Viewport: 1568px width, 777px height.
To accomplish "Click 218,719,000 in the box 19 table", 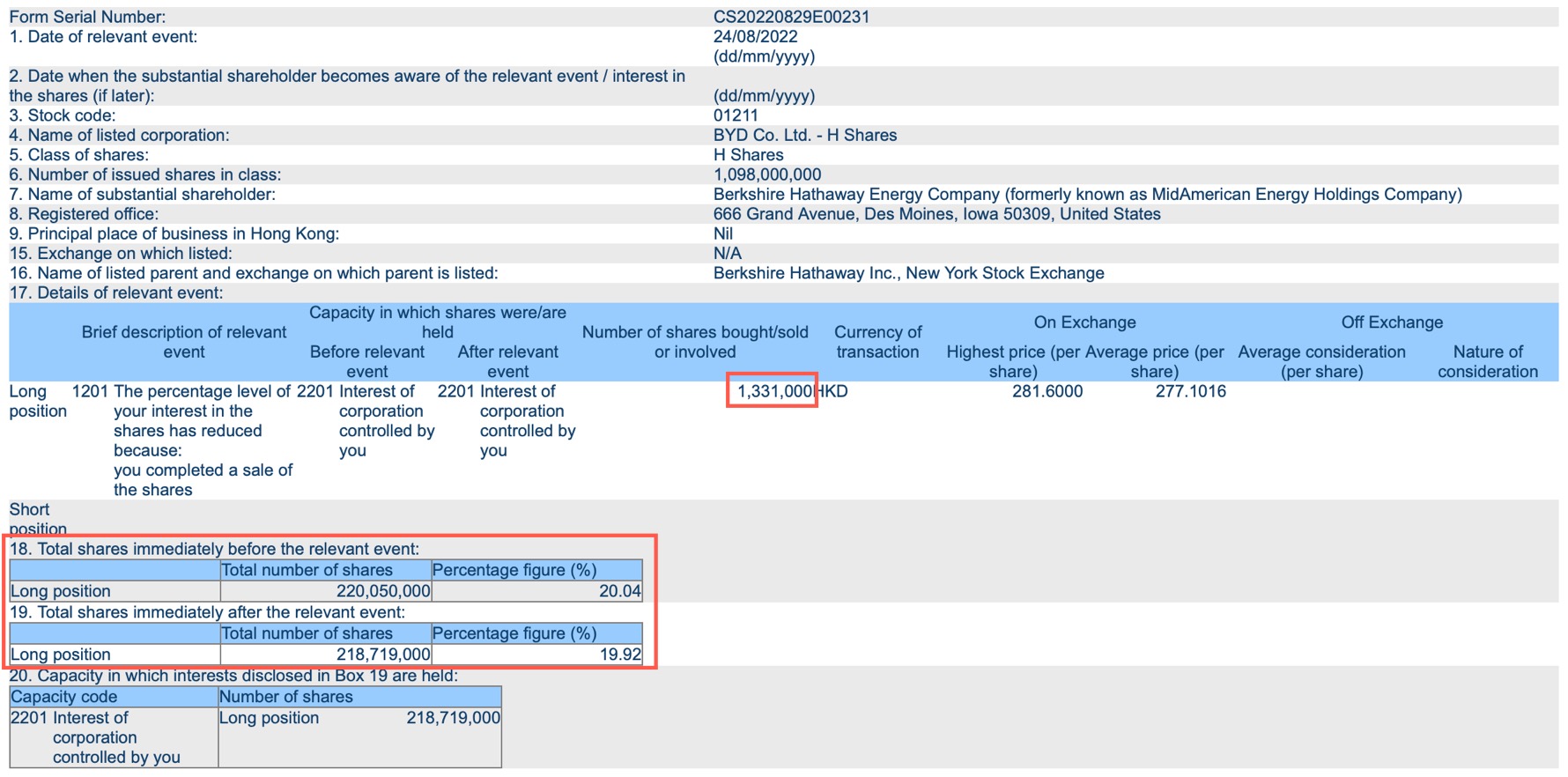I will pos(383,655).
